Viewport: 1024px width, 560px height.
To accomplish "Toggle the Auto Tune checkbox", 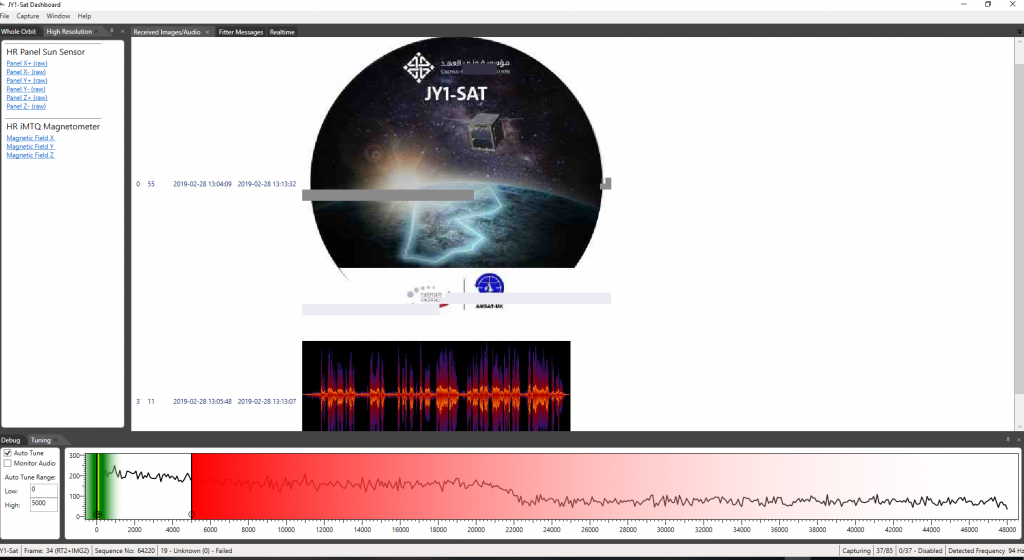I will [8, 453].
